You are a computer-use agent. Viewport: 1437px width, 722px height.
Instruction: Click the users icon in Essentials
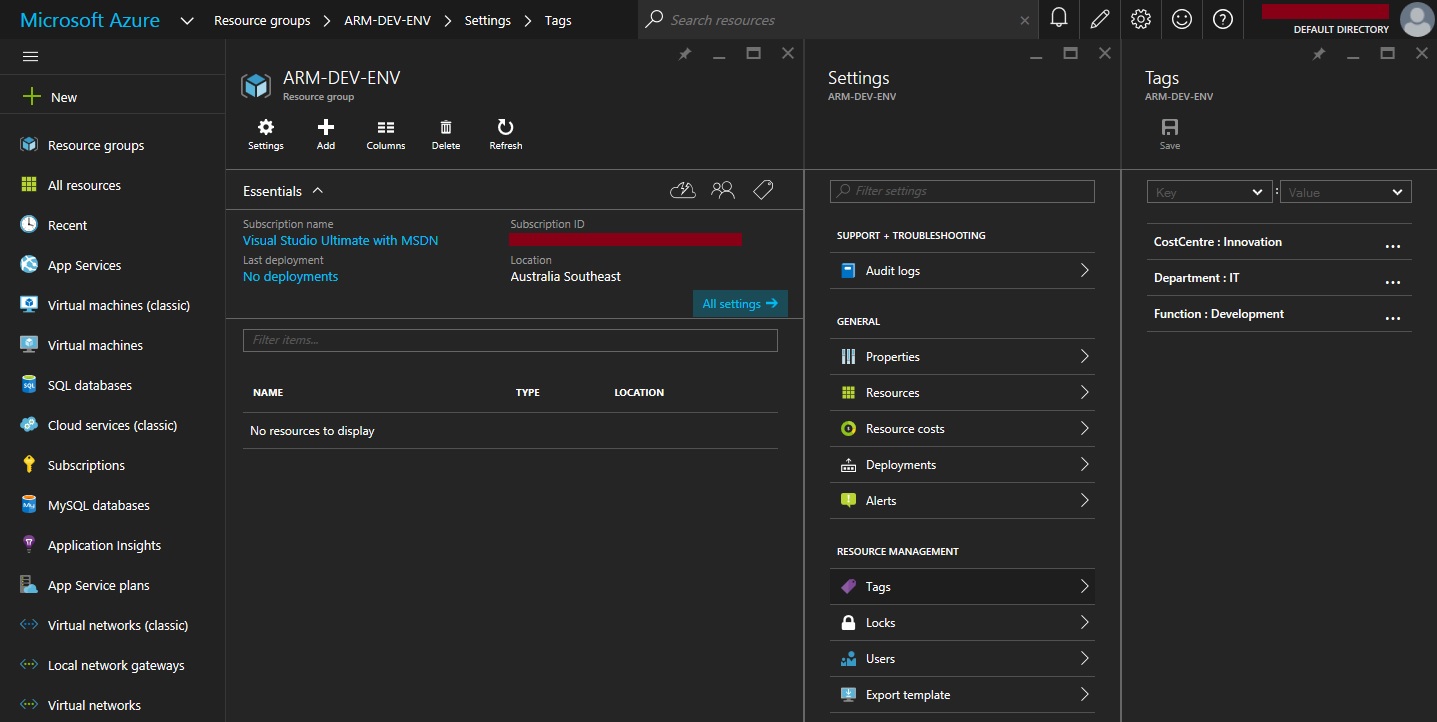tap(723, 190)
